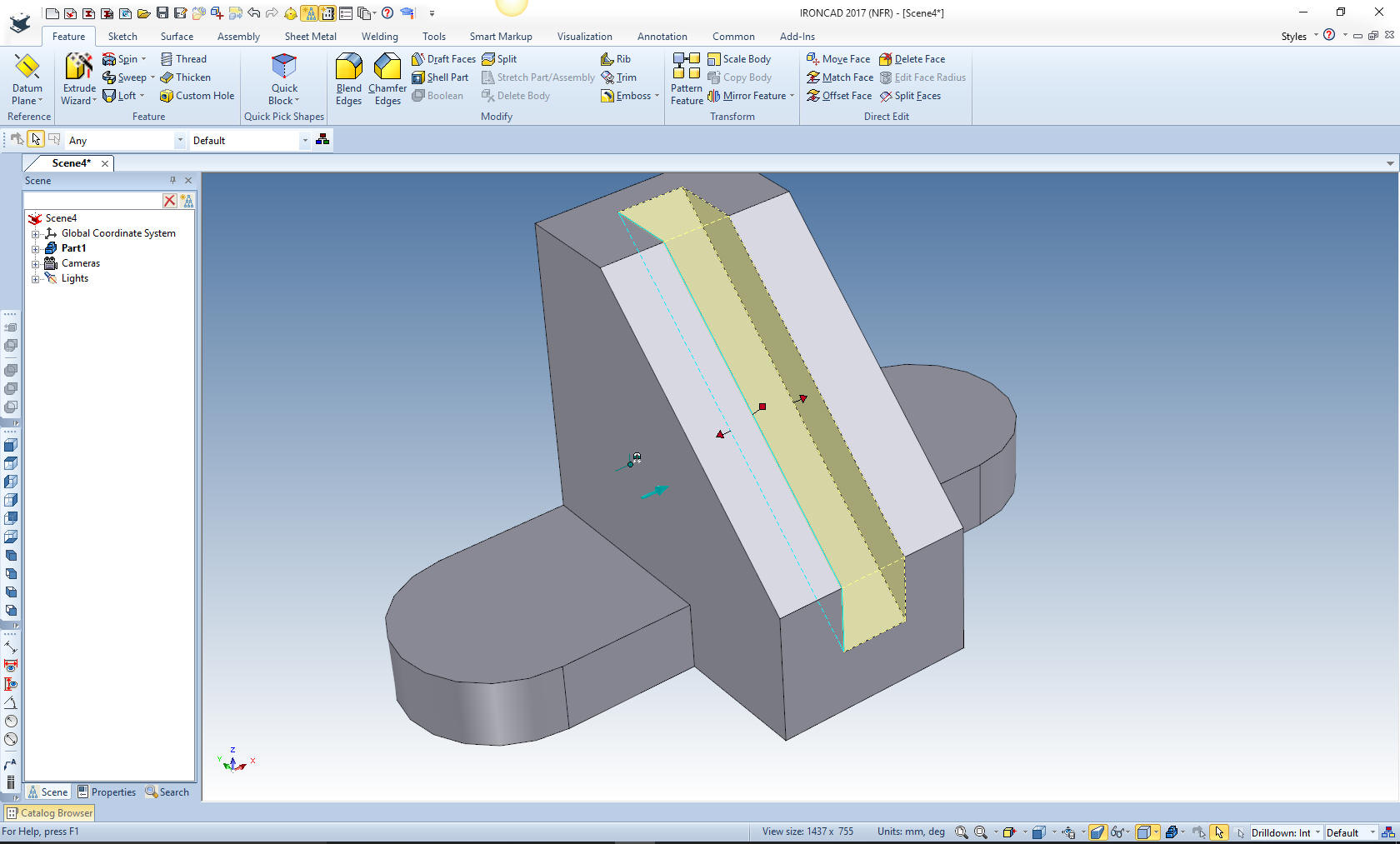The image size is (1400, 844).
Task: Pin the Scene panel
Action: click(x=172, y=180)
